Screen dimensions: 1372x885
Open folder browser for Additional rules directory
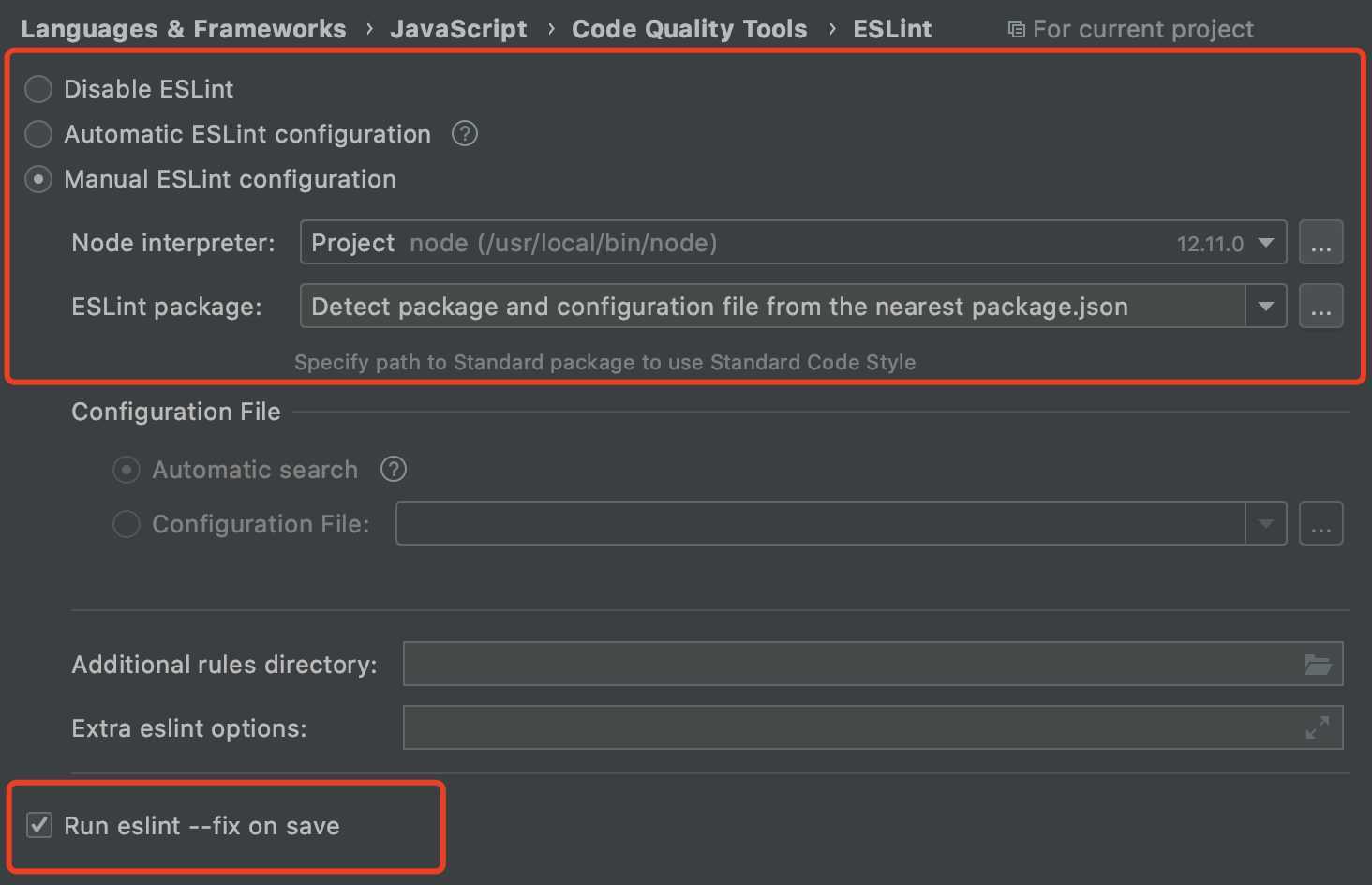(1318, 665)
